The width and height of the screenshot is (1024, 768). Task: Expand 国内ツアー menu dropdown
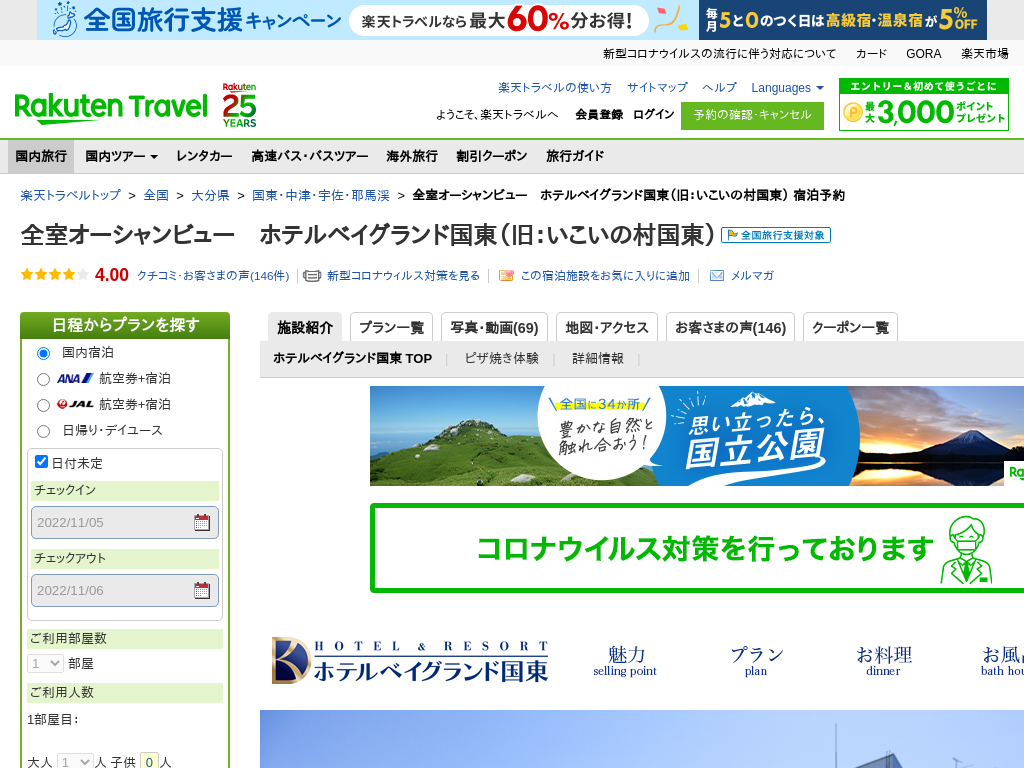click(121, 156)
